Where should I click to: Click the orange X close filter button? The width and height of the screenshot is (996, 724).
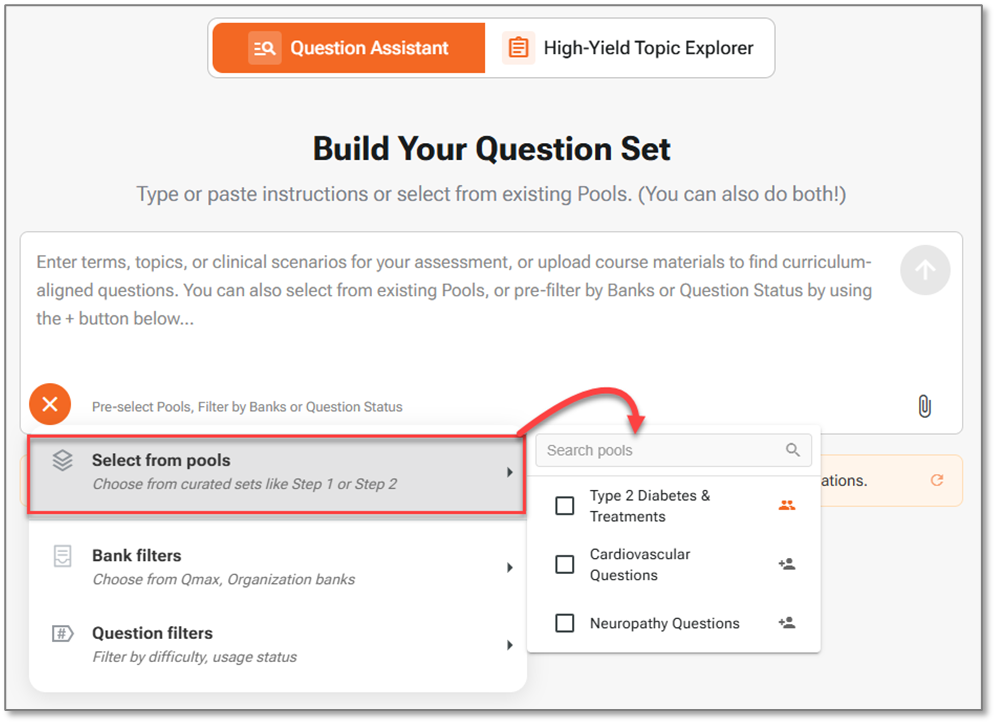[x=50, y=404]
